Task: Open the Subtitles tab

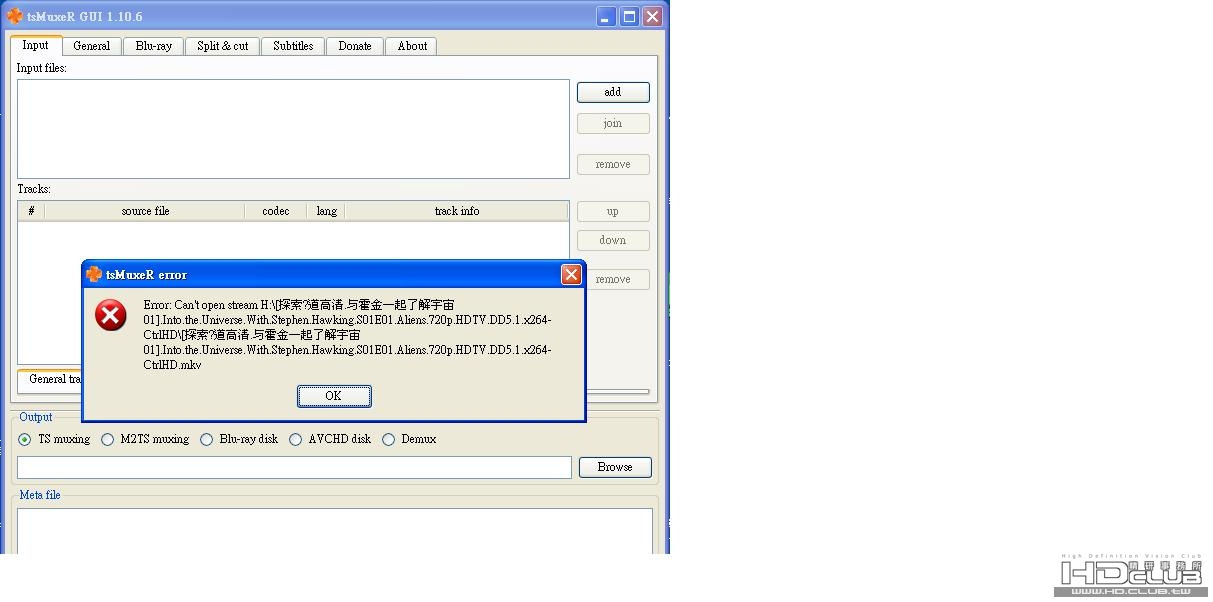Action: pos(293,46)
